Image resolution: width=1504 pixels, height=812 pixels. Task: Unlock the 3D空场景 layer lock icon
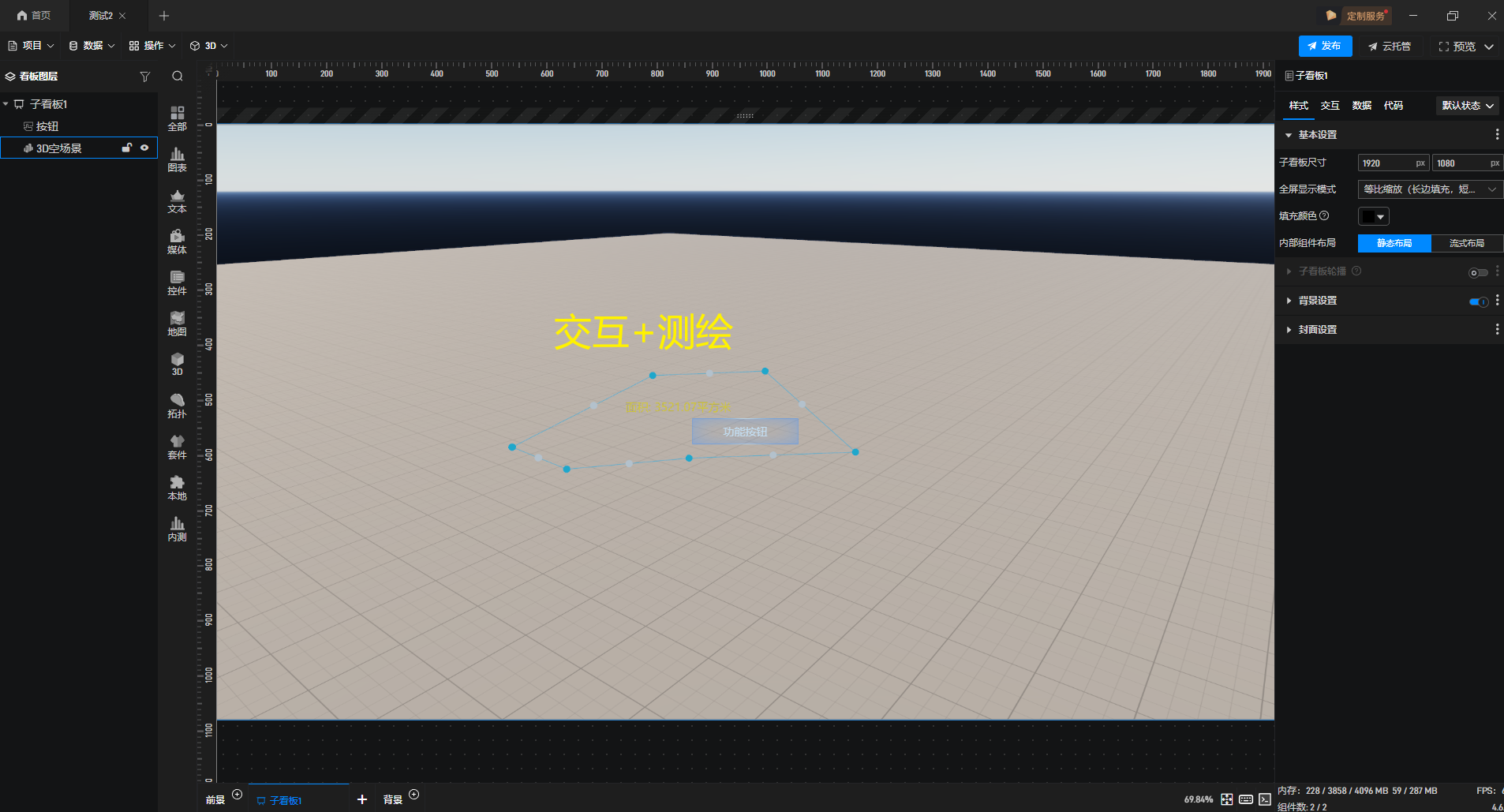coord(126,148)
